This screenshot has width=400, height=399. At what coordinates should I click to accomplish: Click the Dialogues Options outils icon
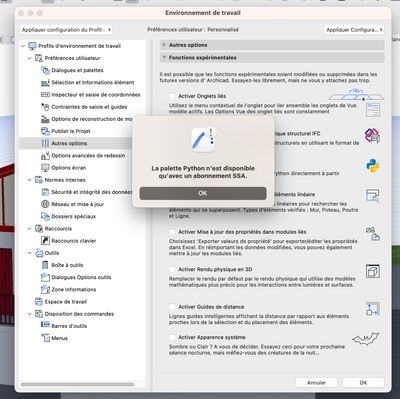click(x=45, y=277)
